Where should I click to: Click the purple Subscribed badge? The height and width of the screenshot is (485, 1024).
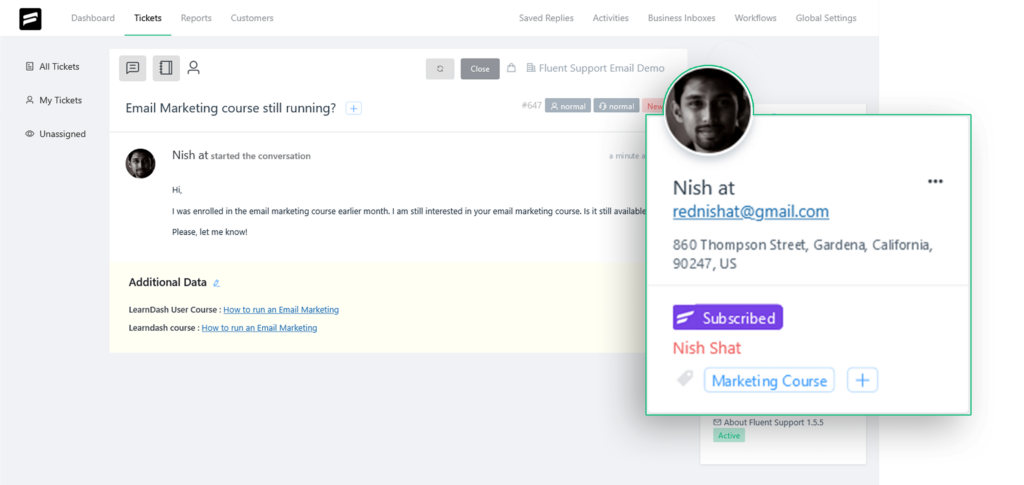click(728, 318)
